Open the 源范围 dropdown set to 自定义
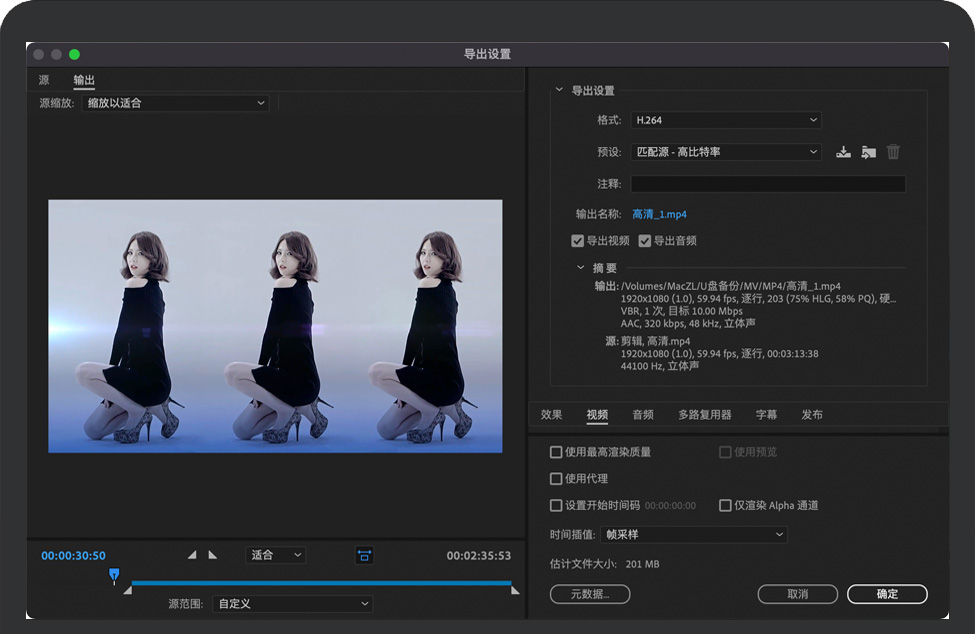This screenshot has width=975, height=634. pyautogui.click(x=292, y=604)
